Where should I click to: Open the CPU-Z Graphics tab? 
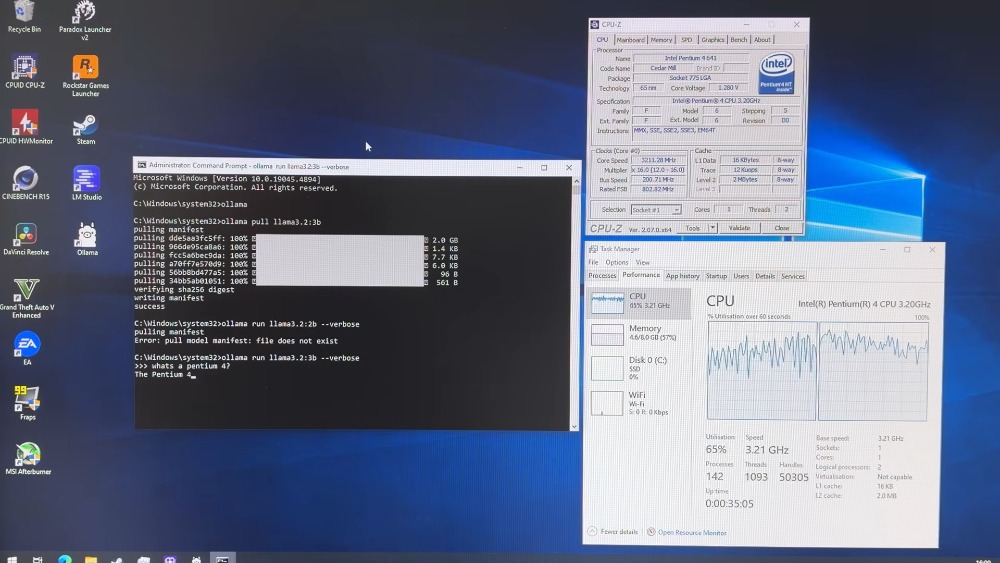[x=712, y=40]
